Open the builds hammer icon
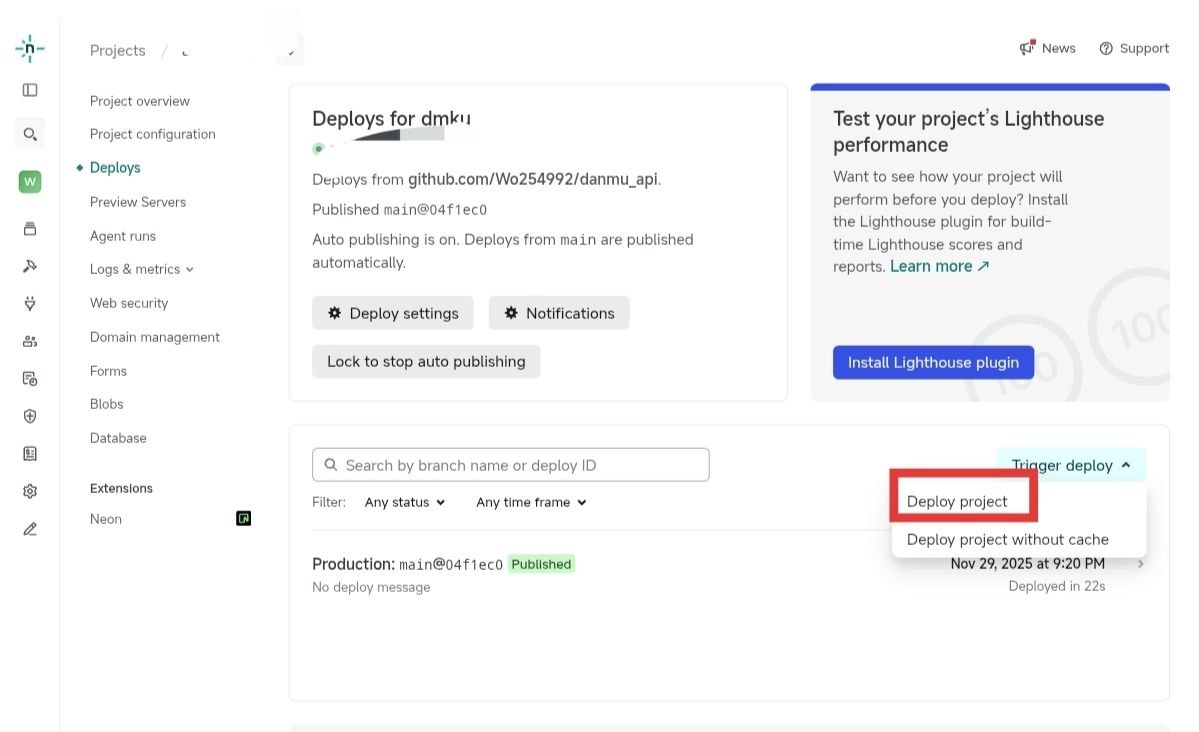 click(x=30, y=266)
